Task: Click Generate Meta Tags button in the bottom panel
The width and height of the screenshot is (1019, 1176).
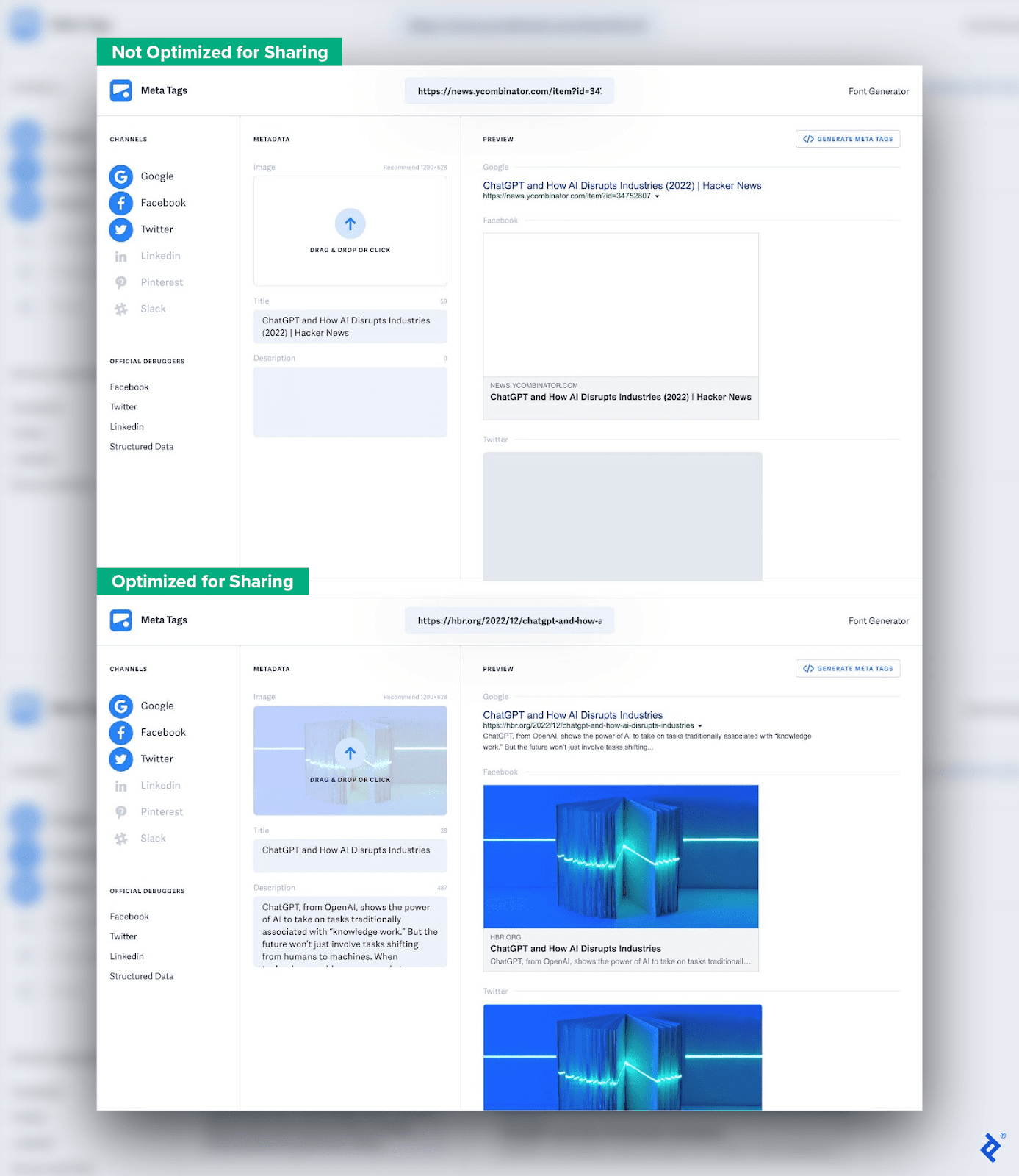Action: (x=848, y=668)
